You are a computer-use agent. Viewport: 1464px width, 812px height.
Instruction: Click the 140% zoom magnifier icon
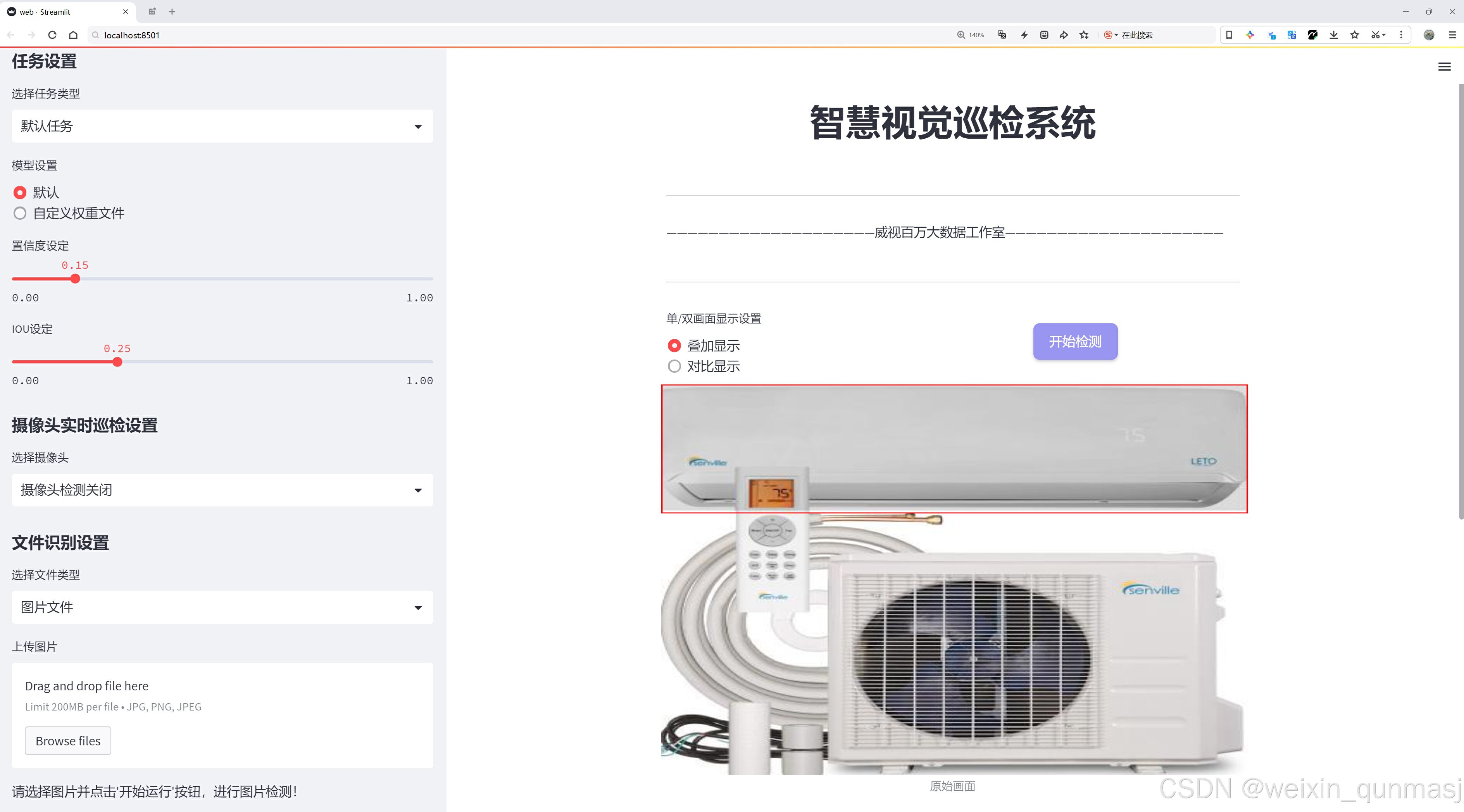pos(961,35)
